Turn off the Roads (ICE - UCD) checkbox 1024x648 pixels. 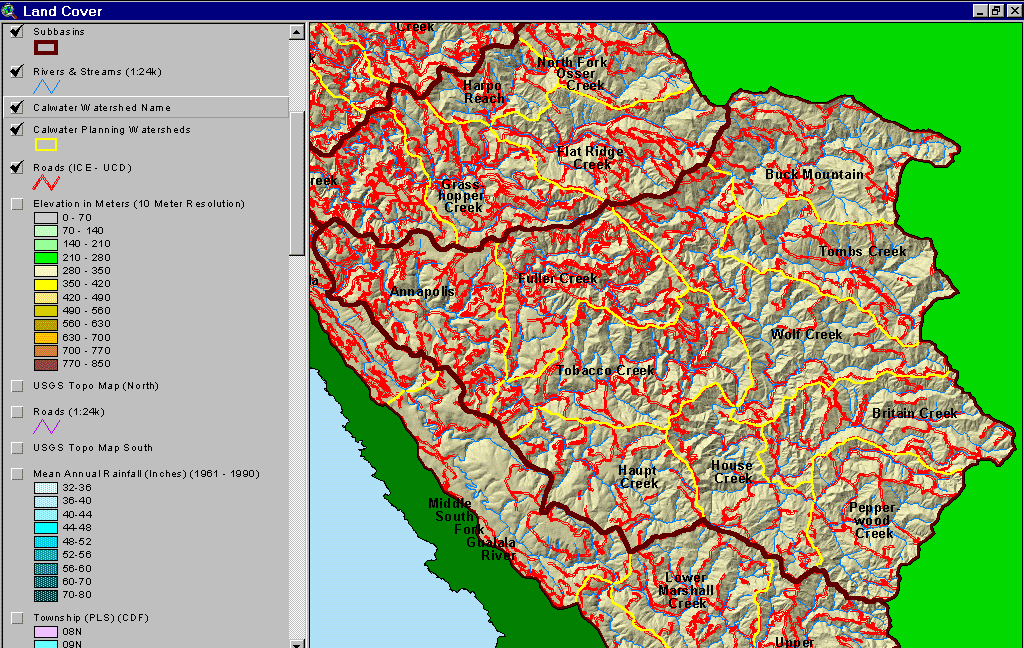[x=17, y=167]
